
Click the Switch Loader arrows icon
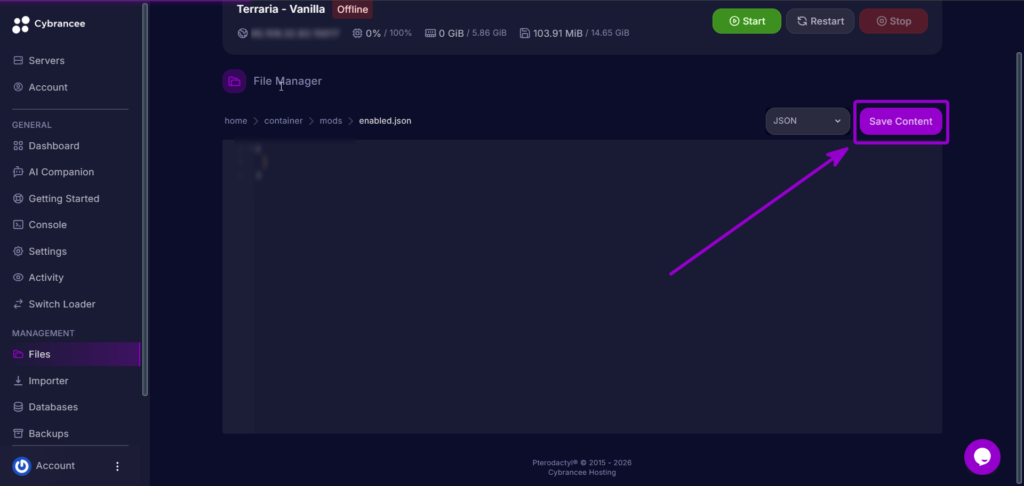(18, 304)
